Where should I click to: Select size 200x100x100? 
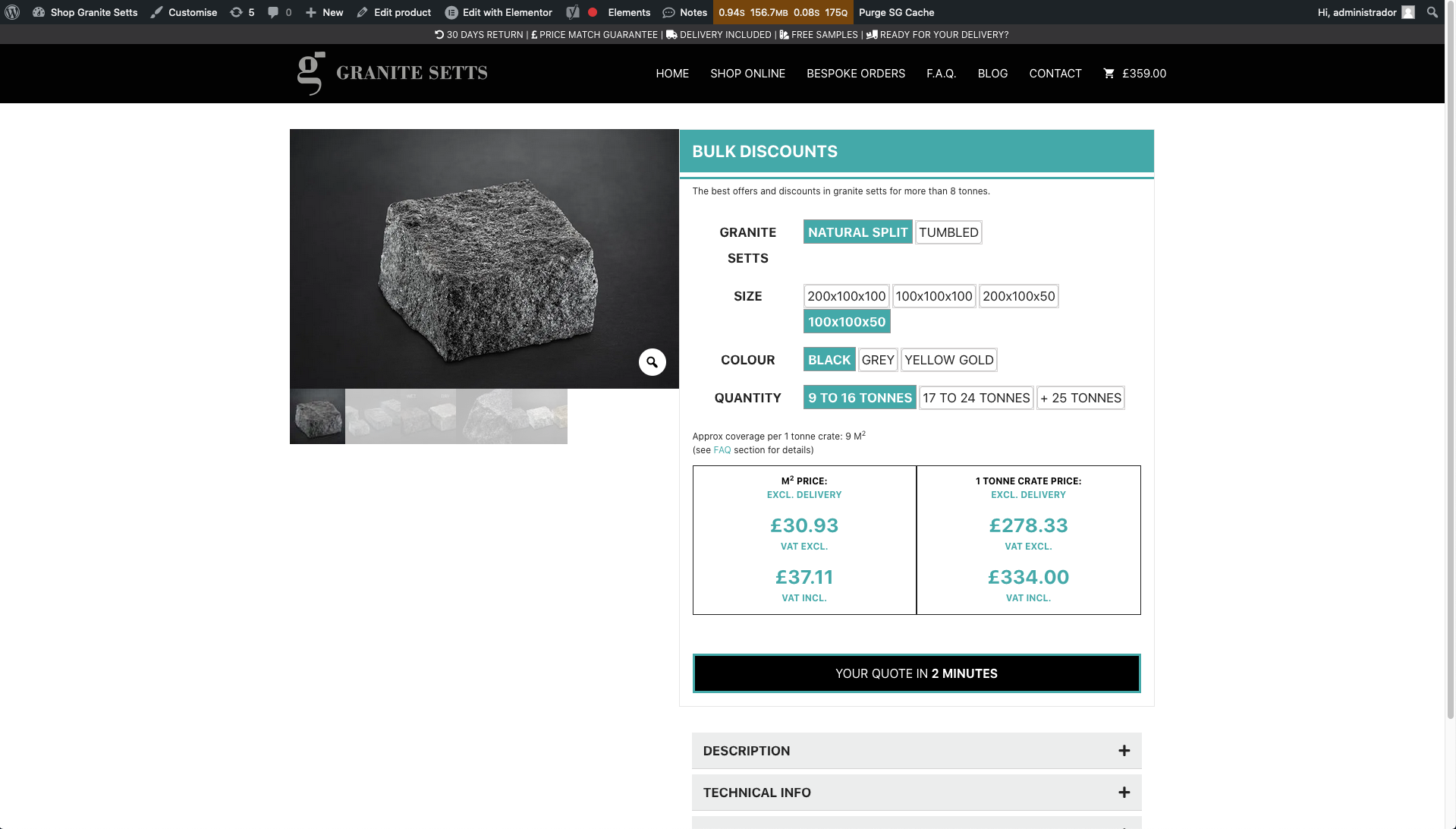[x=846, y=296]
